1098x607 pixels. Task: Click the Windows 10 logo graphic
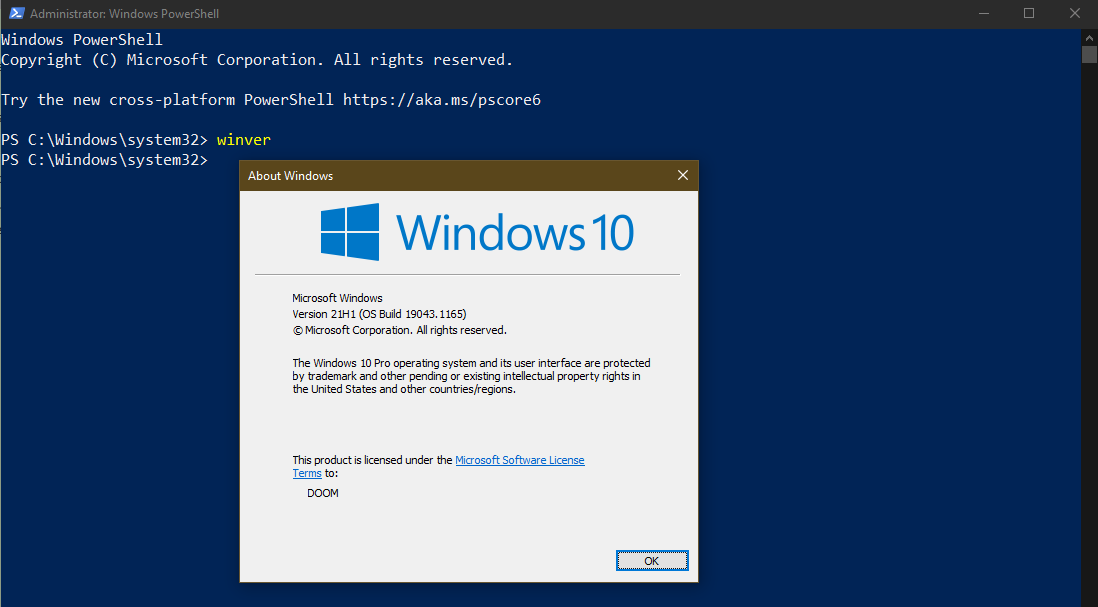point(475,231)
